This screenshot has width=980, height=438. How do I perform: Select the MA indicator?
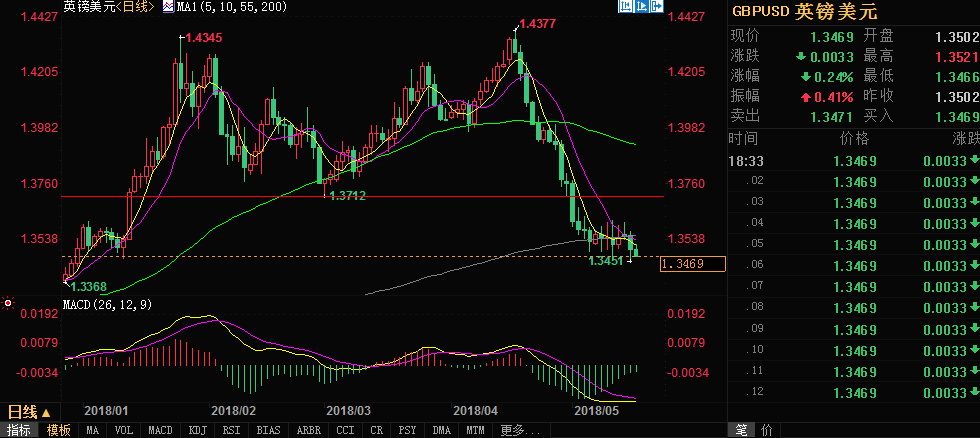click(93, 430)
